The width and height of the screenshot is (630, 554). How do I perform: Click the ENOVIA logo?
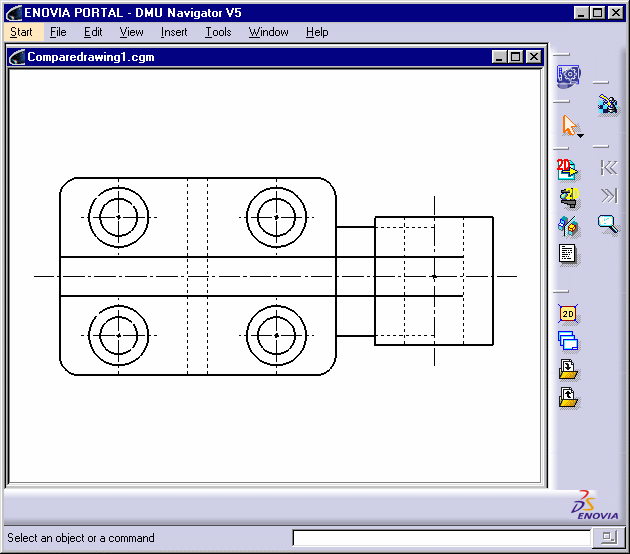[595, 505]
